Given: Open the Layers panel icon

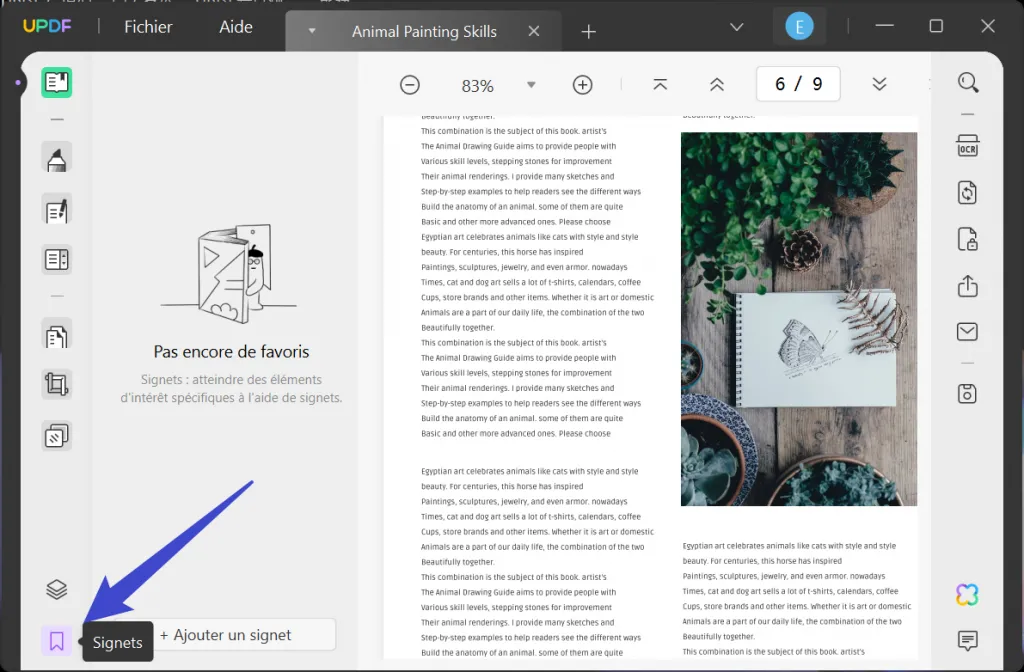Looking at the screenshot, I should coord(57,590).
